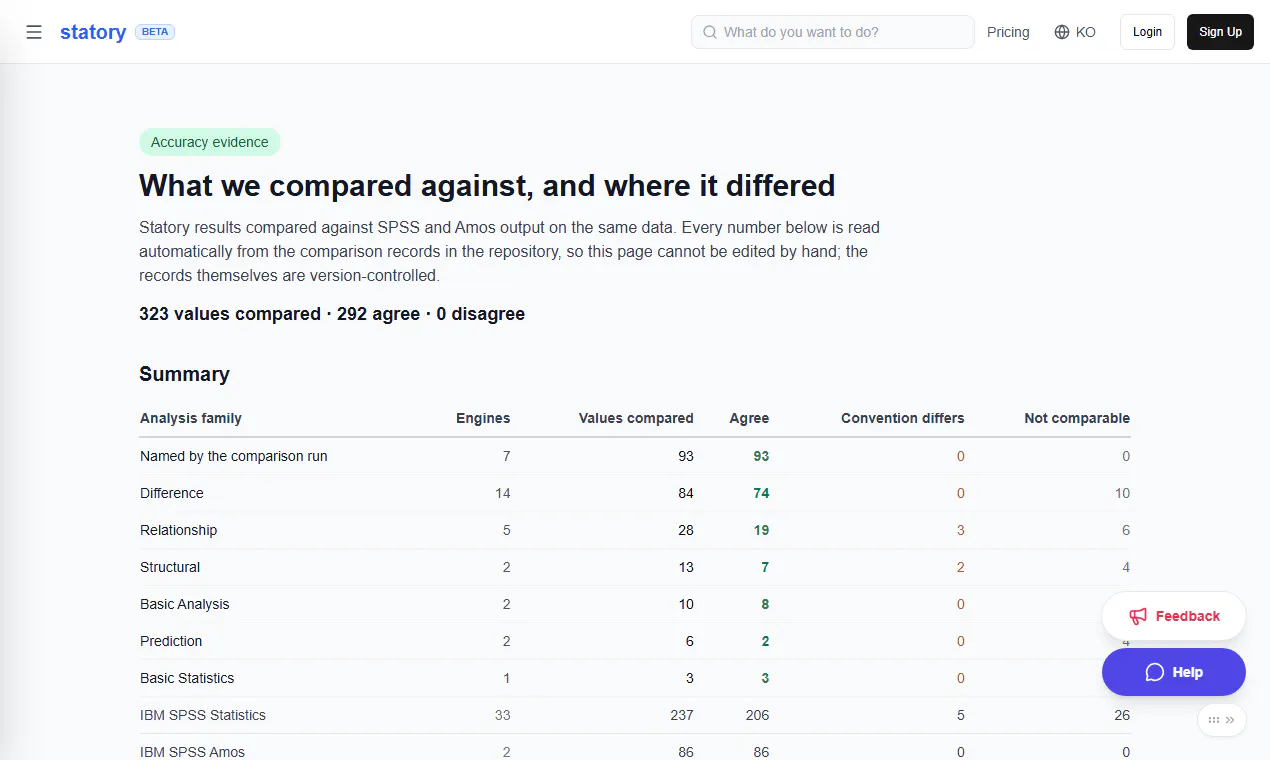
Task: Click the Accuracy evidence tag
Action: click(210, 142)
